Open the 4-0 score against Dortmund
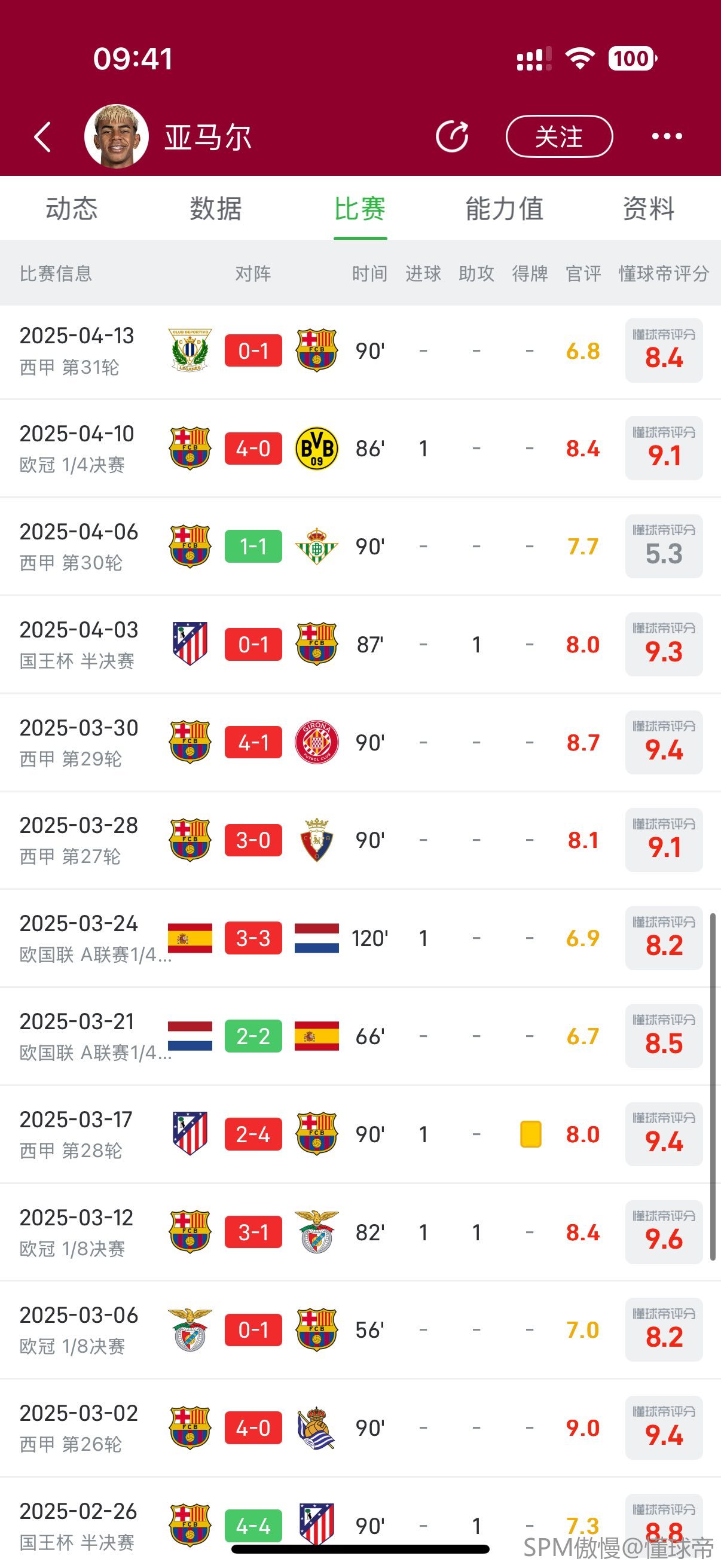This screenshot has width=721, height=1568. tap(253, 449)
